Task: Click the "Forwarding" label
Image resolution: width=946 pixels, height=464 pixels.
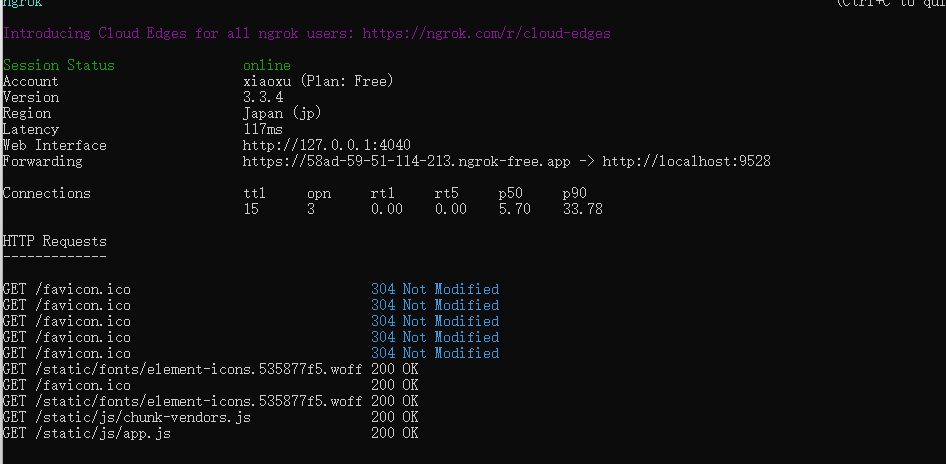Action: pos(42,161)
